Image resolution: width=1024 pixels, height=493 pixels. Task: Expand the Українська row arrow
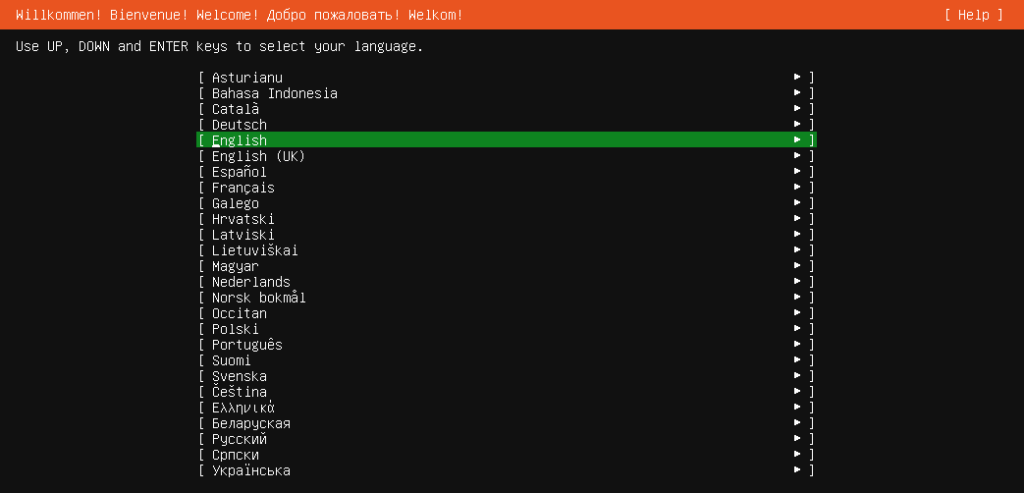click(797, 470)
